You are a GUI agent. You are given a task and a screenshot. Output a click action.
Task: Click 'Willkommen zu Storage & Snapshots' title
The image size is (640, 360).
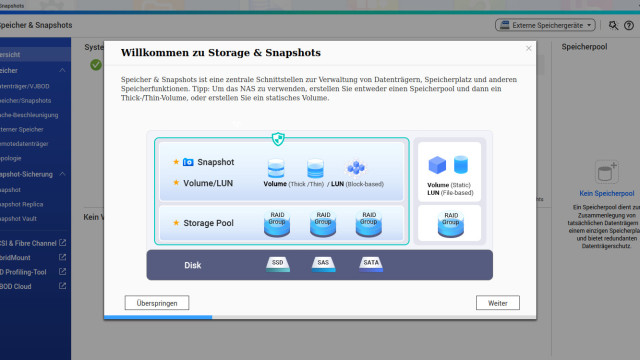pyautogui.click(x=221, y=53)
